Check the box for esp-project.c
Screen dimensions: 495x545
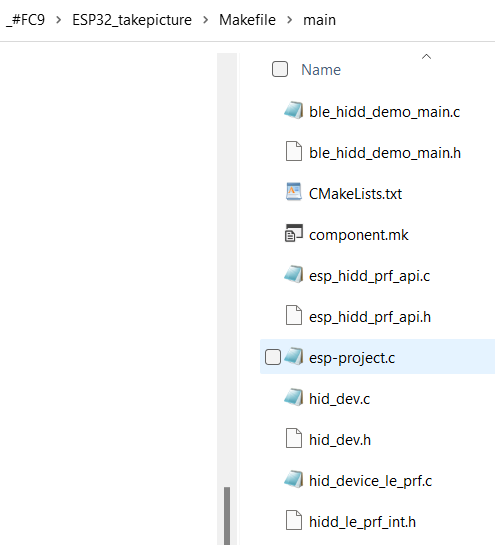tap(273, 357)
